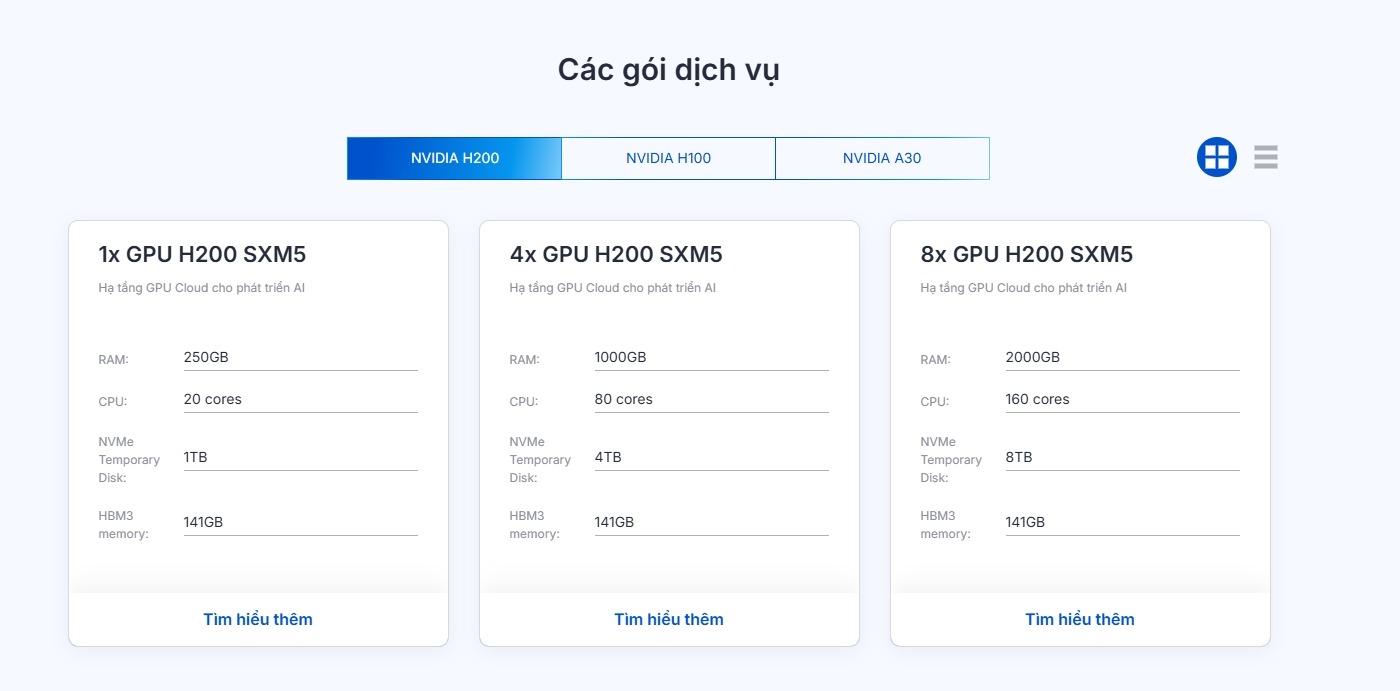
Task: Select the 4x GPU H200 SXM5 title
Action: click(x=616, y=254)
